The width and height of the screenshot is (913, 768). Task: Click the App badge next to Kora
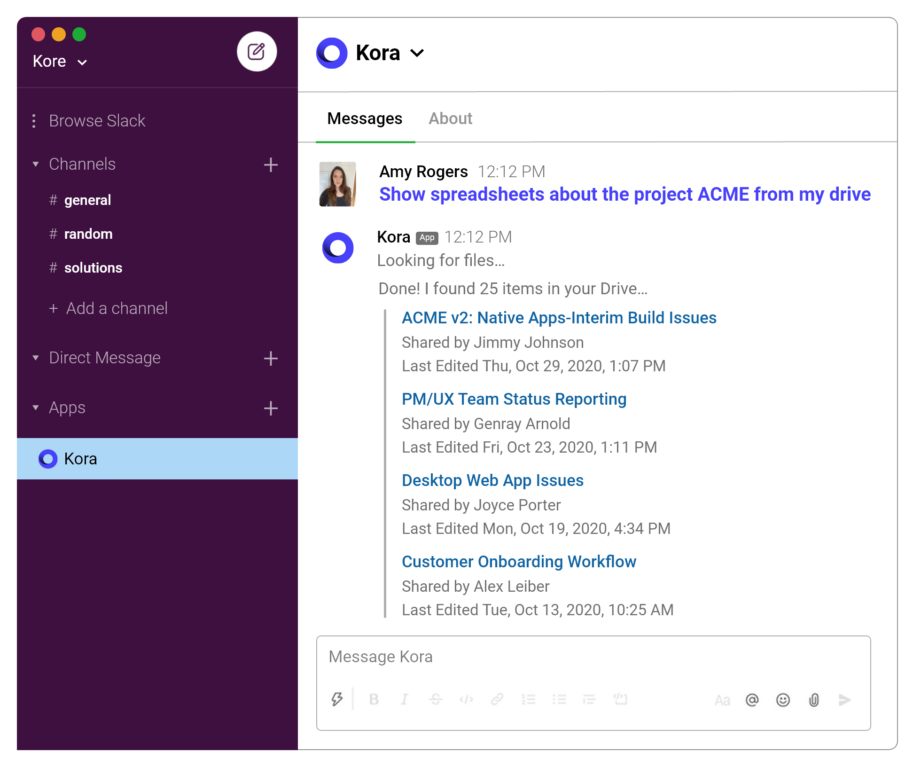427,238
